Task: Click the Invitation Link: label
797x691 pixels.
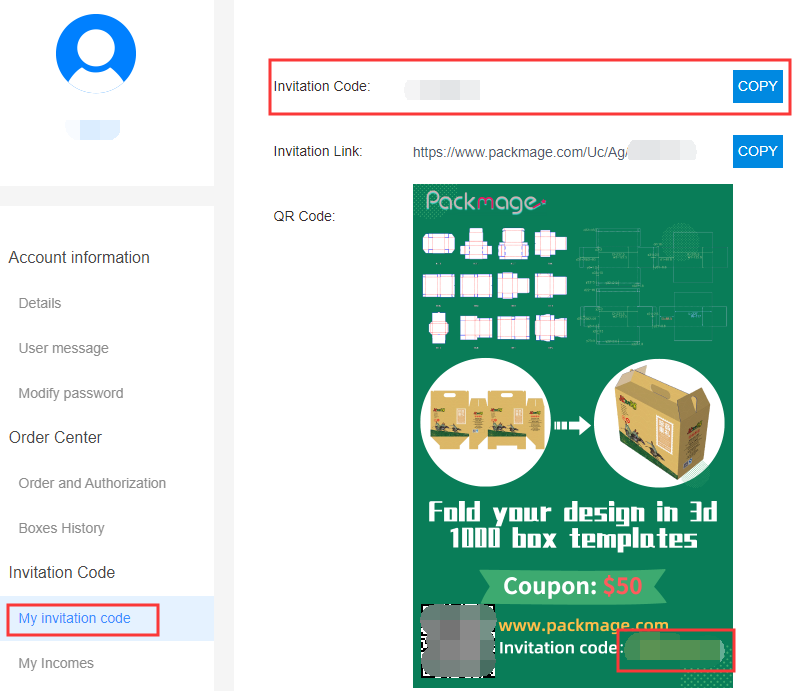Action: pyautogui.click(x=318, y=152)
